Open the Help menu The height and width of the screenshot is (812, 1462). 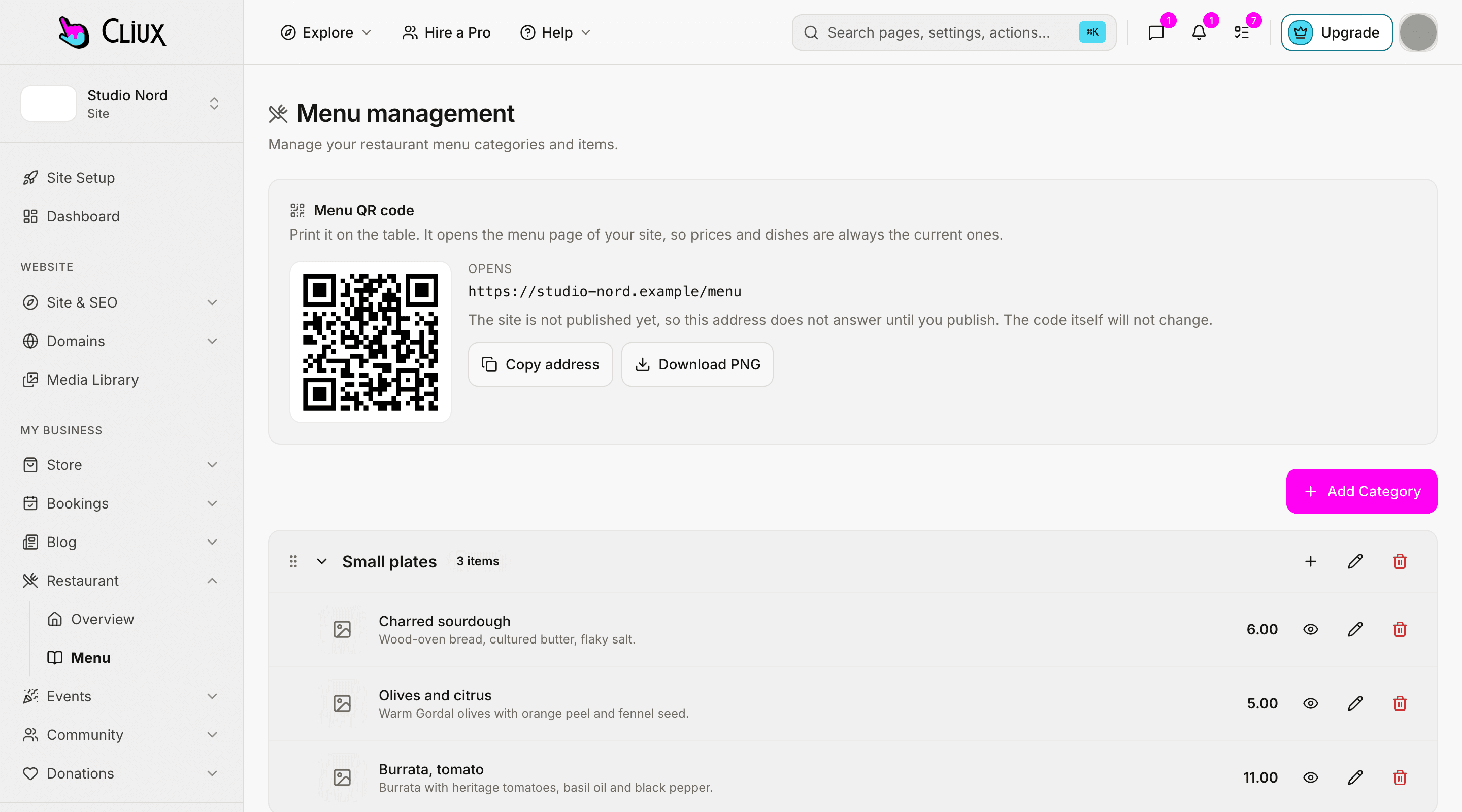(x=556, y=32)
